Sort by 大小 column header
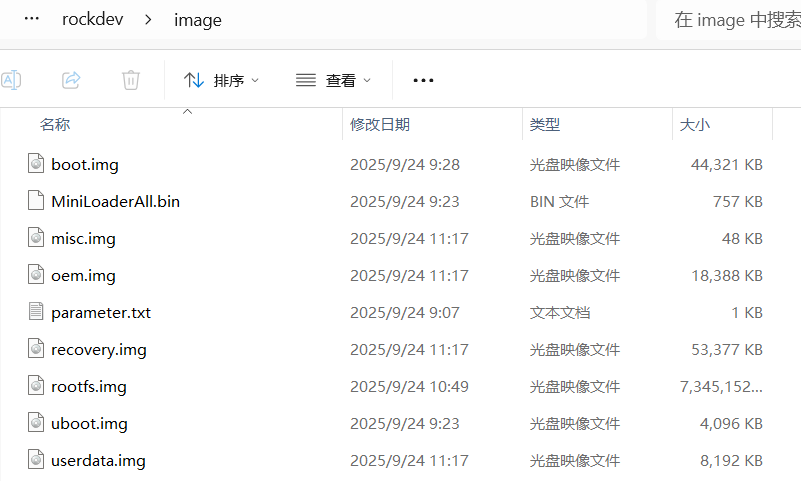The height and width of the screenshot is (481, 801). click(x=694, y=125)
